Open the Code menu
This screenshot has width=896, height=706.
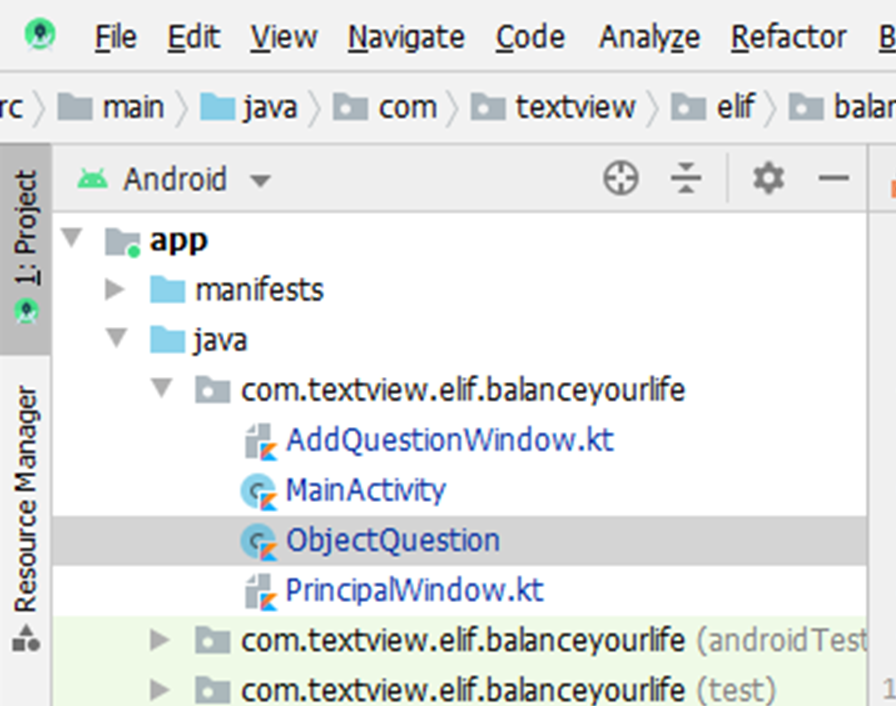530,38
